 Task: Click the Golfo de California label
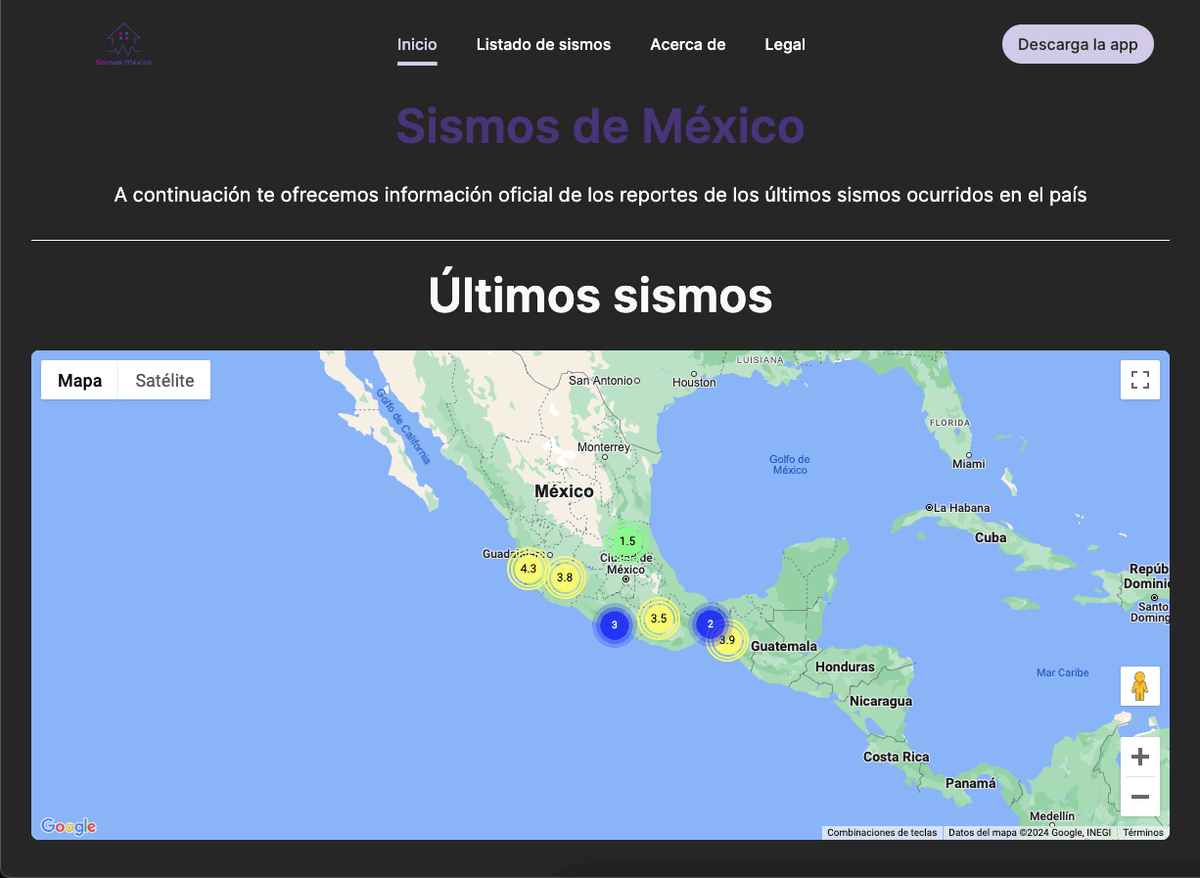tap(404, 426)
